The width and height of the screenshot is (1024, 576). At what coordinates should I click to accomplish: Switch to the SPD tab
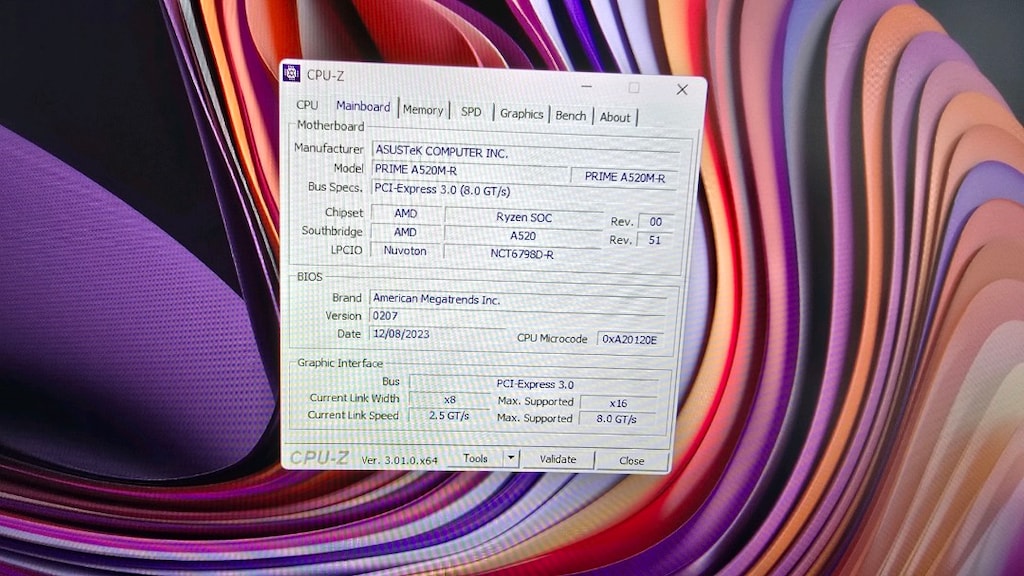pyautogui.click(x=471, y=112)
